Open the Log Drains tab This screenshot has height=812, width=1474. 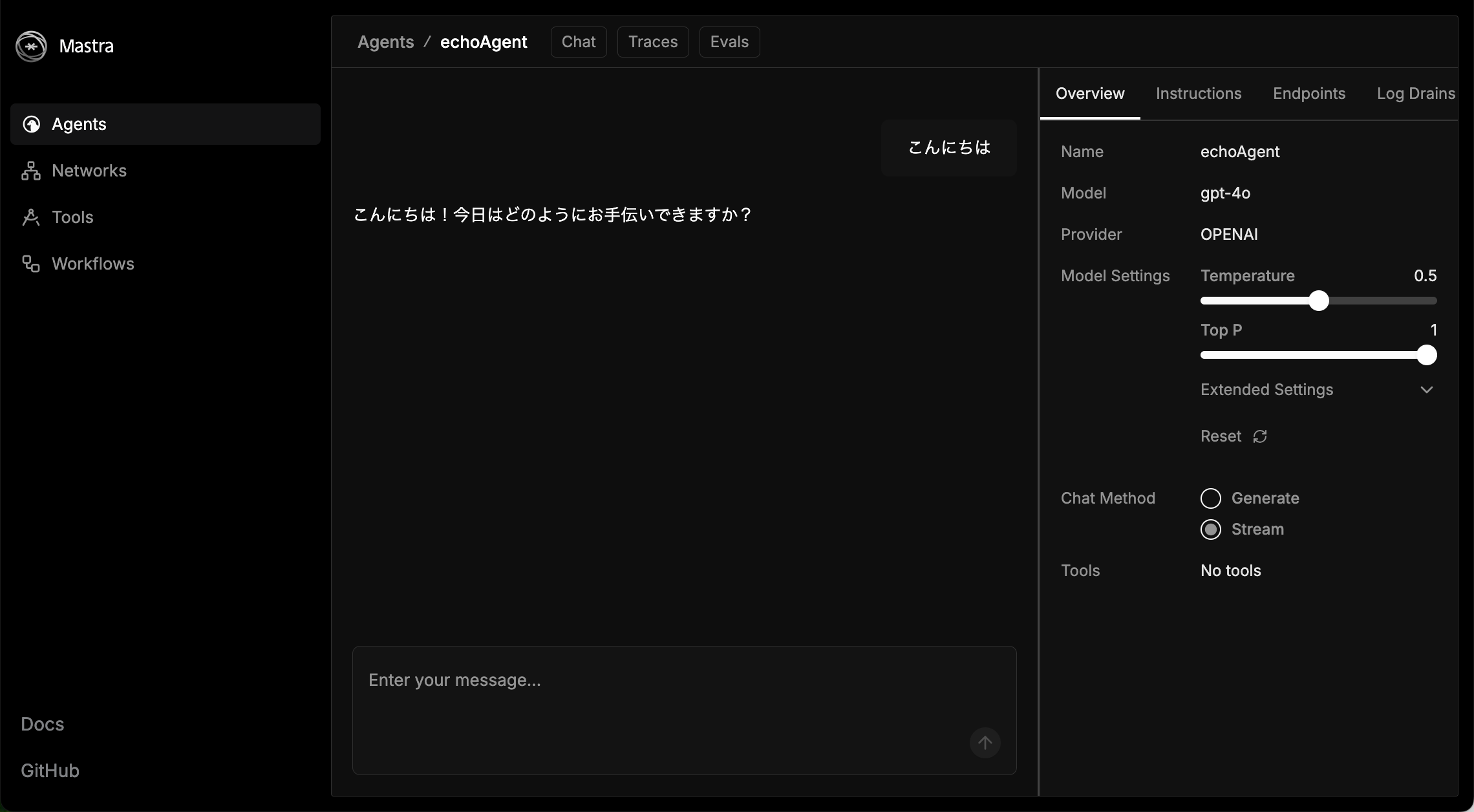tap(1415, 94)
